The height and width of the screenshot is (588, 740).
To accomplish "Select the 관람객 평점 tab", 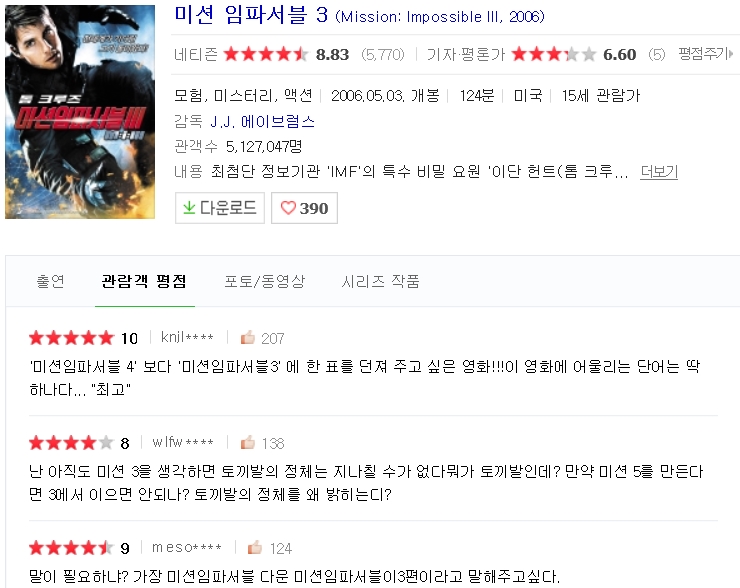I will [144, 281].
